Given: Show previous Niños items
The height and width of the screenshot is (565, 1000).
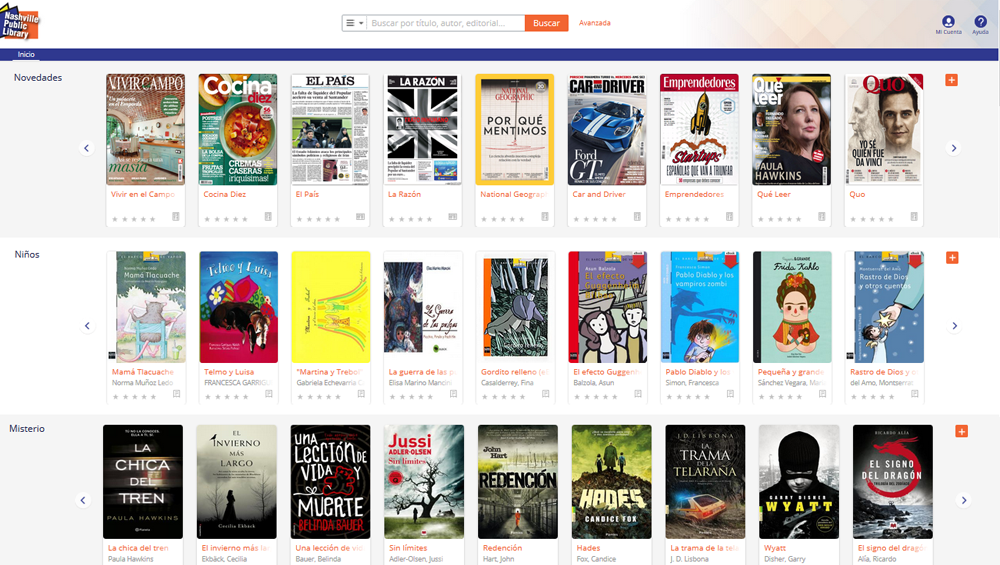Looking at the screenshot, I should pyautogui.click(x=87, y=326).
